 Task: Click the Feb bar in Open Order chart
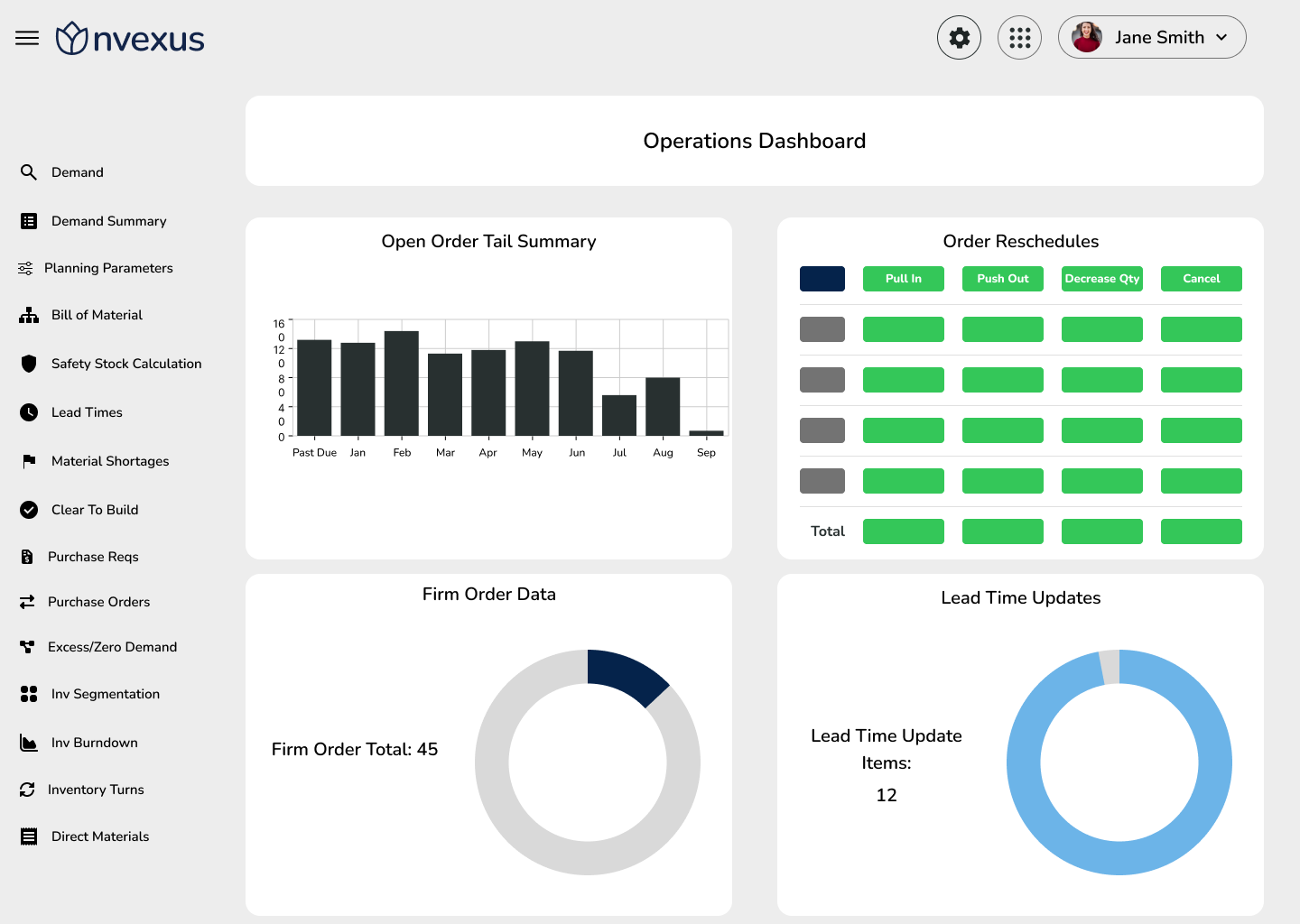click(x=402, y=383)
